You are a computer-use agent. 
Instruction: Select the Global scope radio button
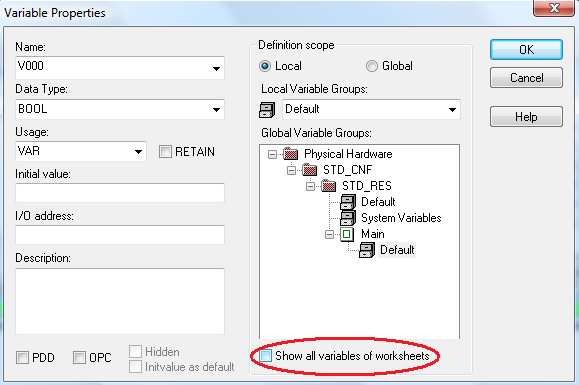[371, 66]
